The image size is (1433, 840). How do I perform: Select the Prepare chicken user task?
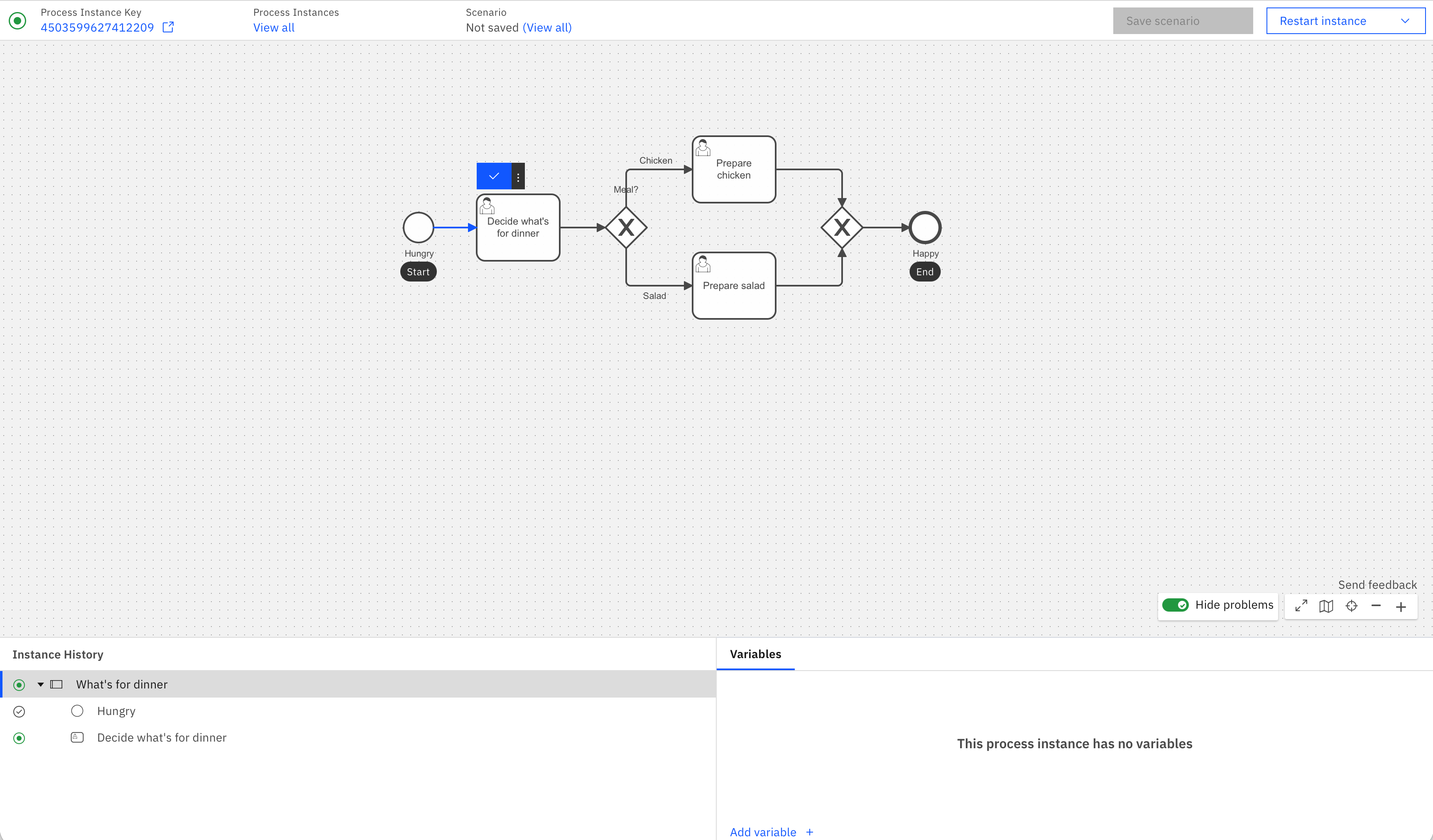(734, 169)
